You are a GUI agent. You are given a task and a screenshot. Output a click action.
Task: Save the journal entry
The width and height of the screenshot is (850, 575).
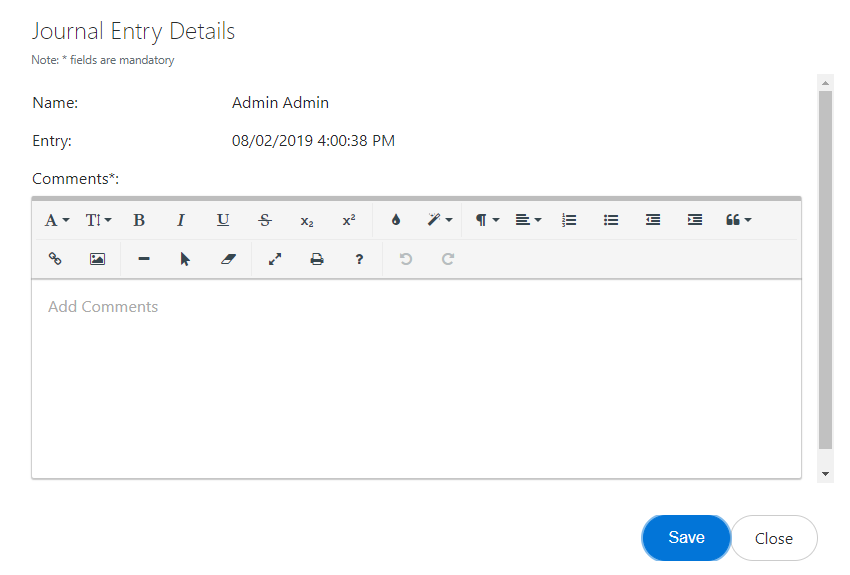pos(686,538)
